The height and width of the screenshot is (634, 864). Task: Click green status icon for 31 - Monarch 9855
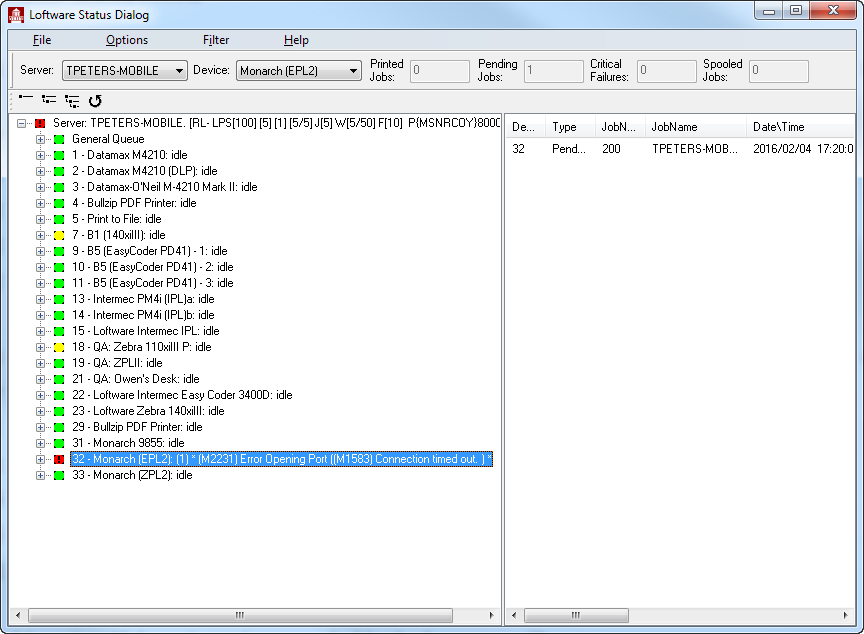pyautogui.click(x=59, y=443)
